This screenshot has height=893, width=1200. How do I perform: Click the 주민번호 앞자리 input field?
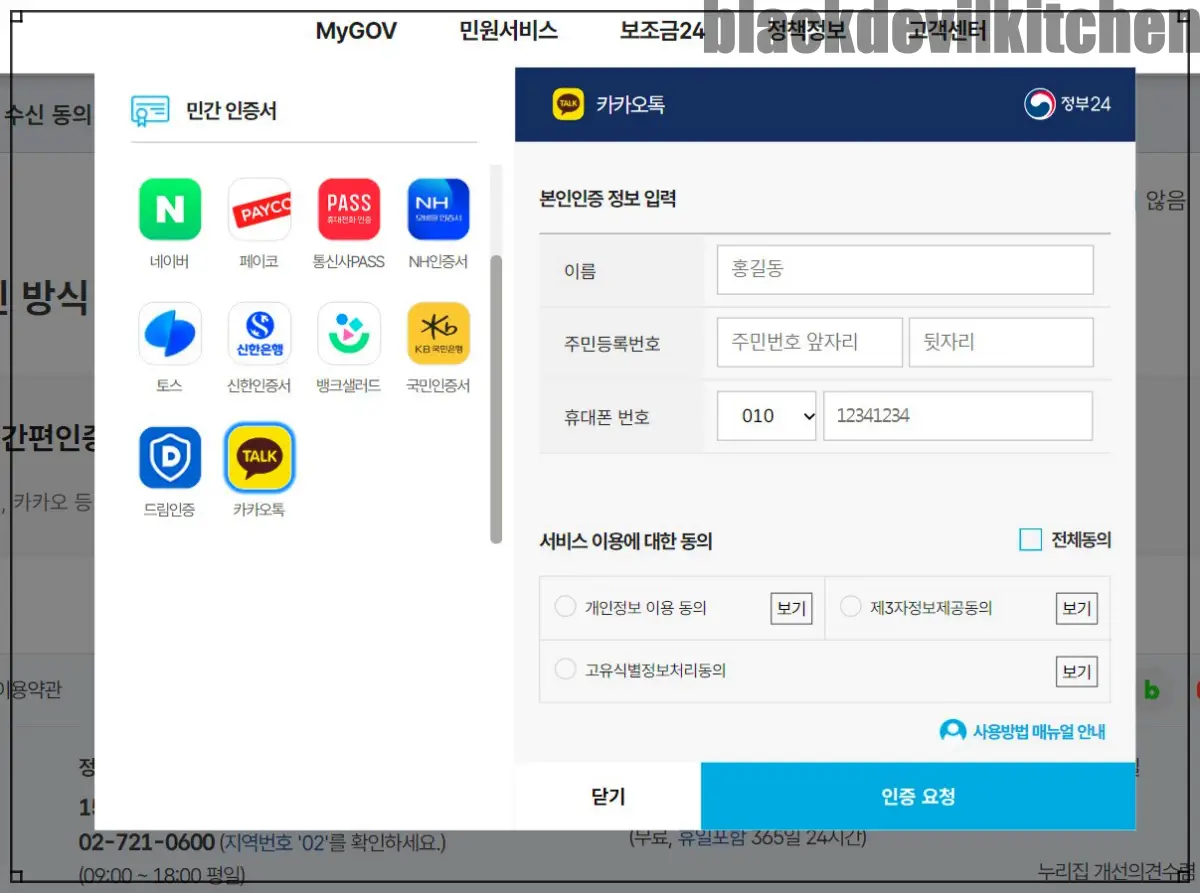click(809, 342)
